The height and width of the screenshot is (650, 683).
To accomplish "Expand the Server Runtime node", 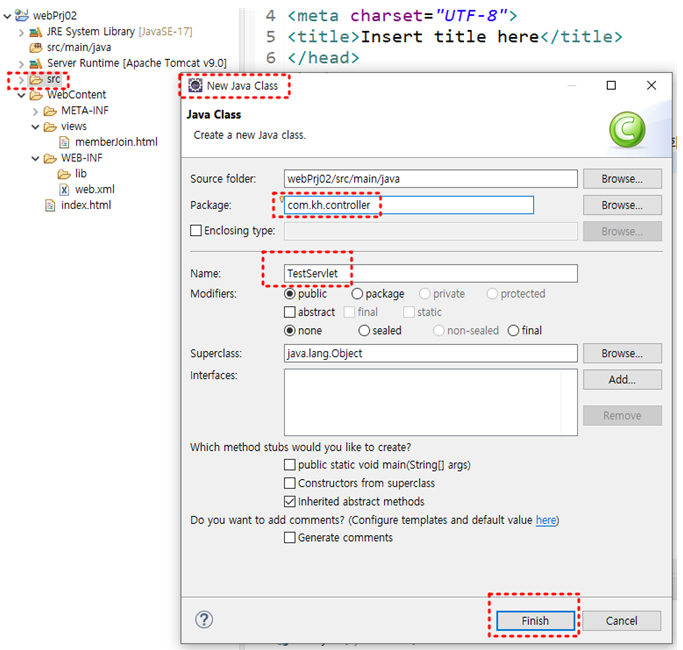I will pos(21,64).
